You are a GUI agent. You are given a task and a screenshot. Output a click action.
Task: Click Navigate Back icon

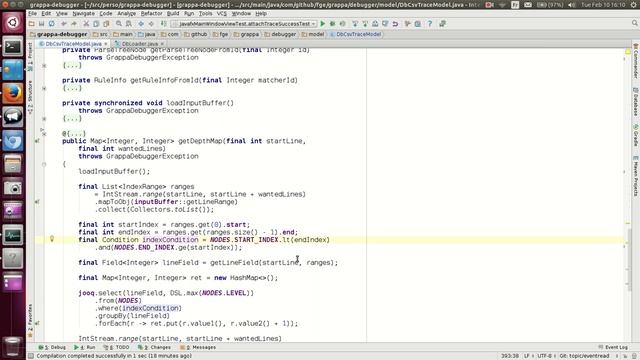tap(141, 24)
